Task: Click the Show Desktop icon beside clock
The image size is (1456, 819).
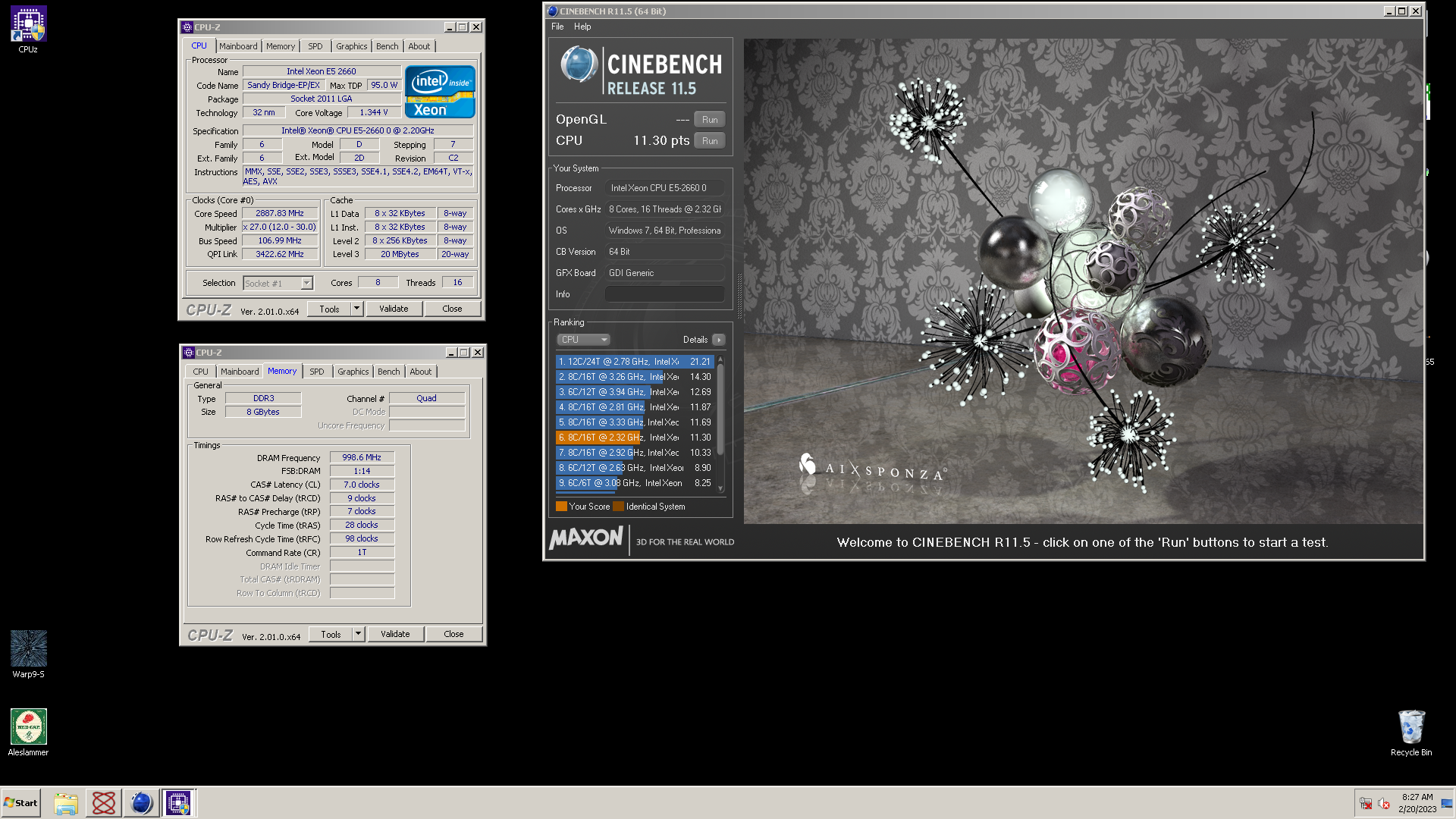Action: pos(1447,804)
